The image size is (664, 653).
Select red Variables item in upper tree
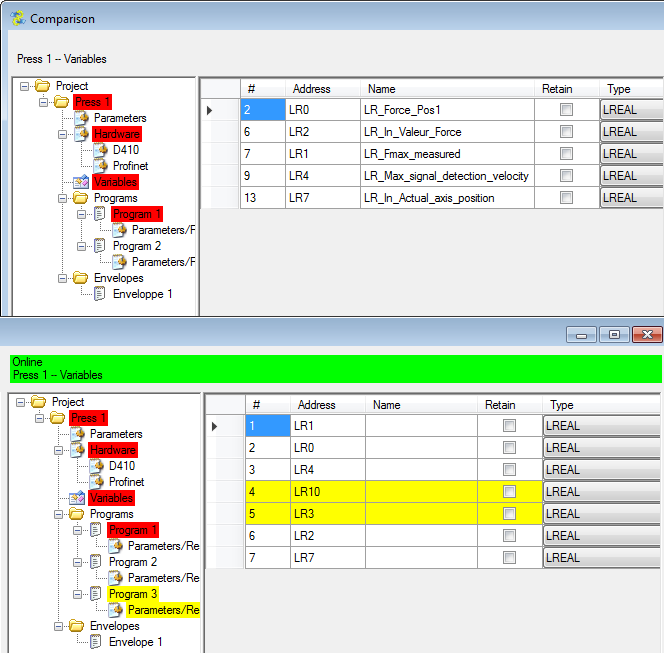115,182
